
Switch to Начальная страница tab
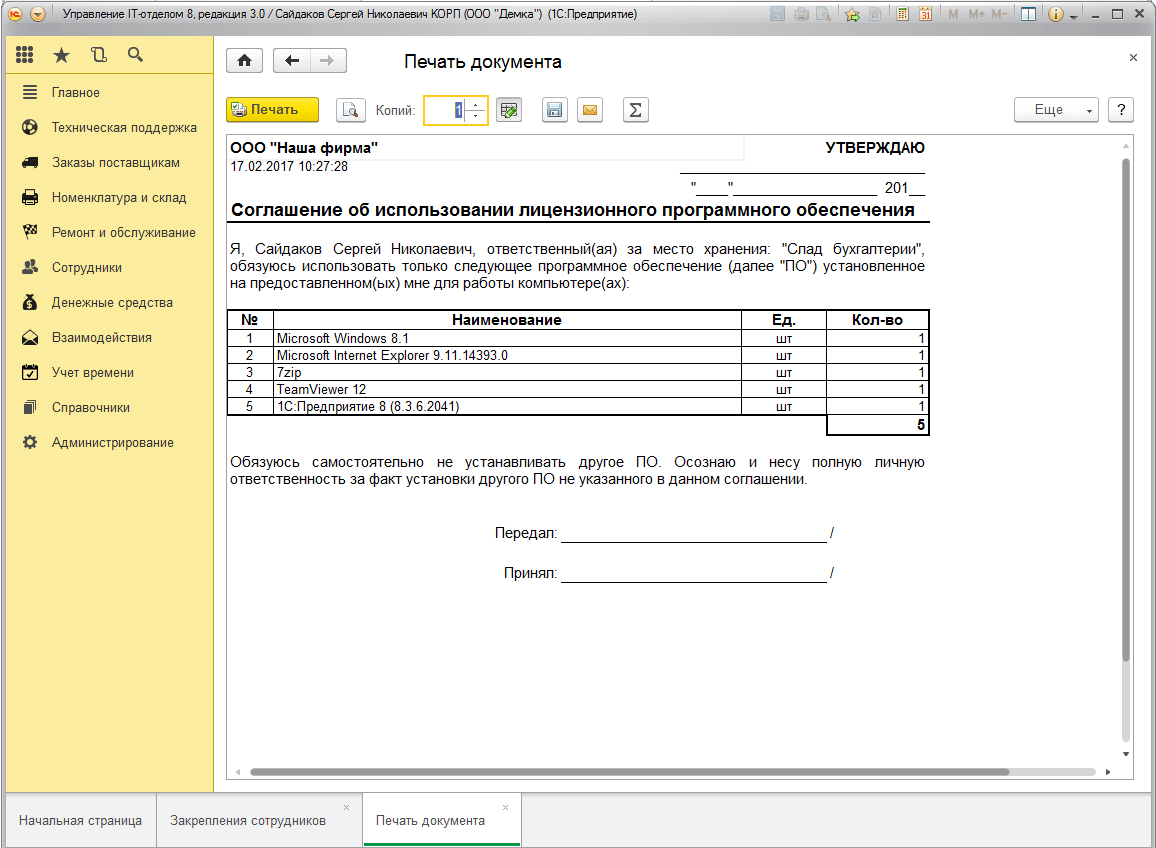click(80, 821)
